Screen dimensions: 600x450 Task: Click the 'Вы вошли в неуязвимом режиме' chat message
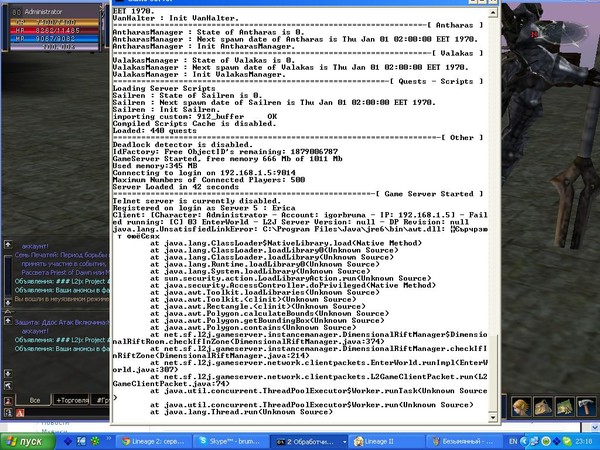62,299
